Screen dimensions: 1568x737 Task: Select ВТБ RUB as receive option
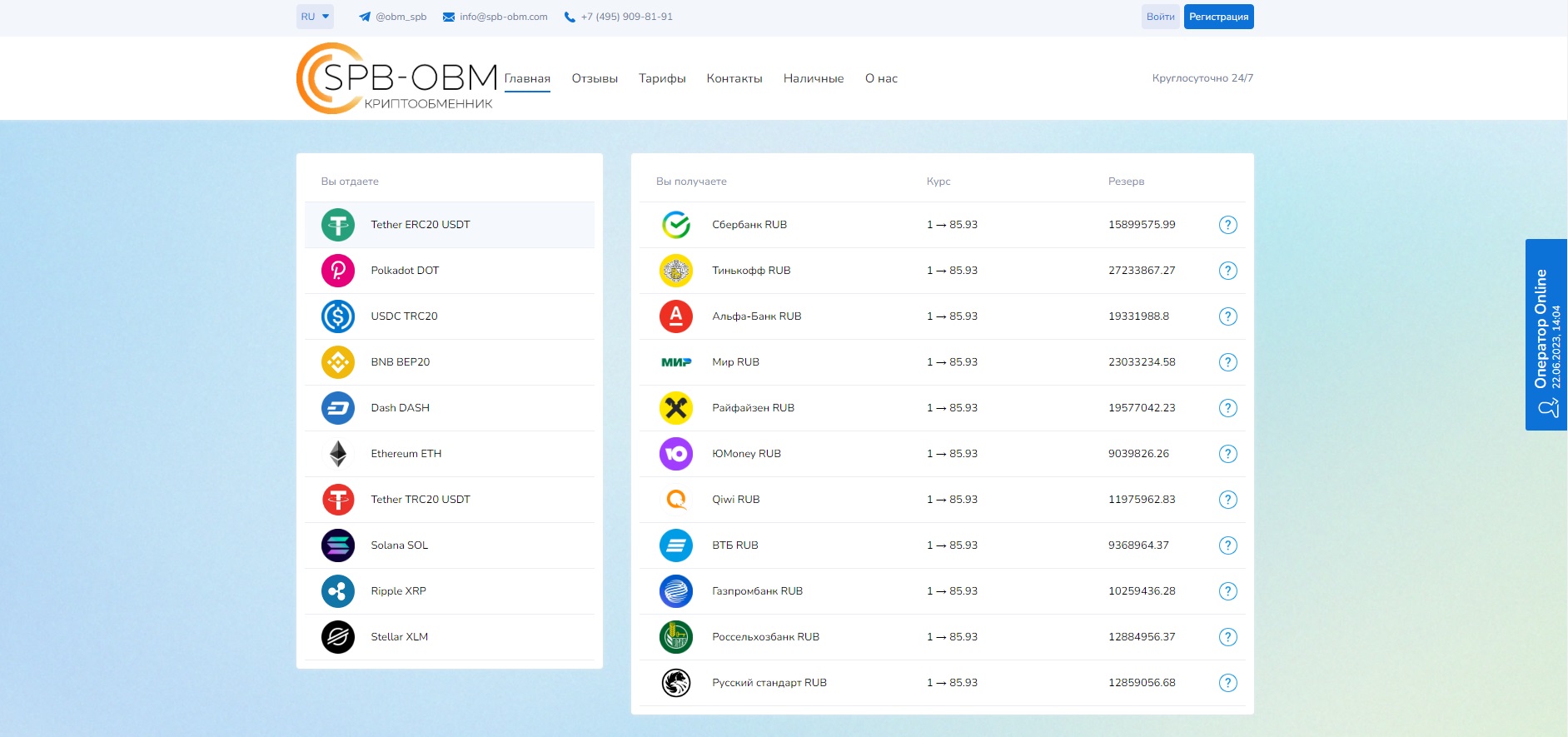(943, 545)
